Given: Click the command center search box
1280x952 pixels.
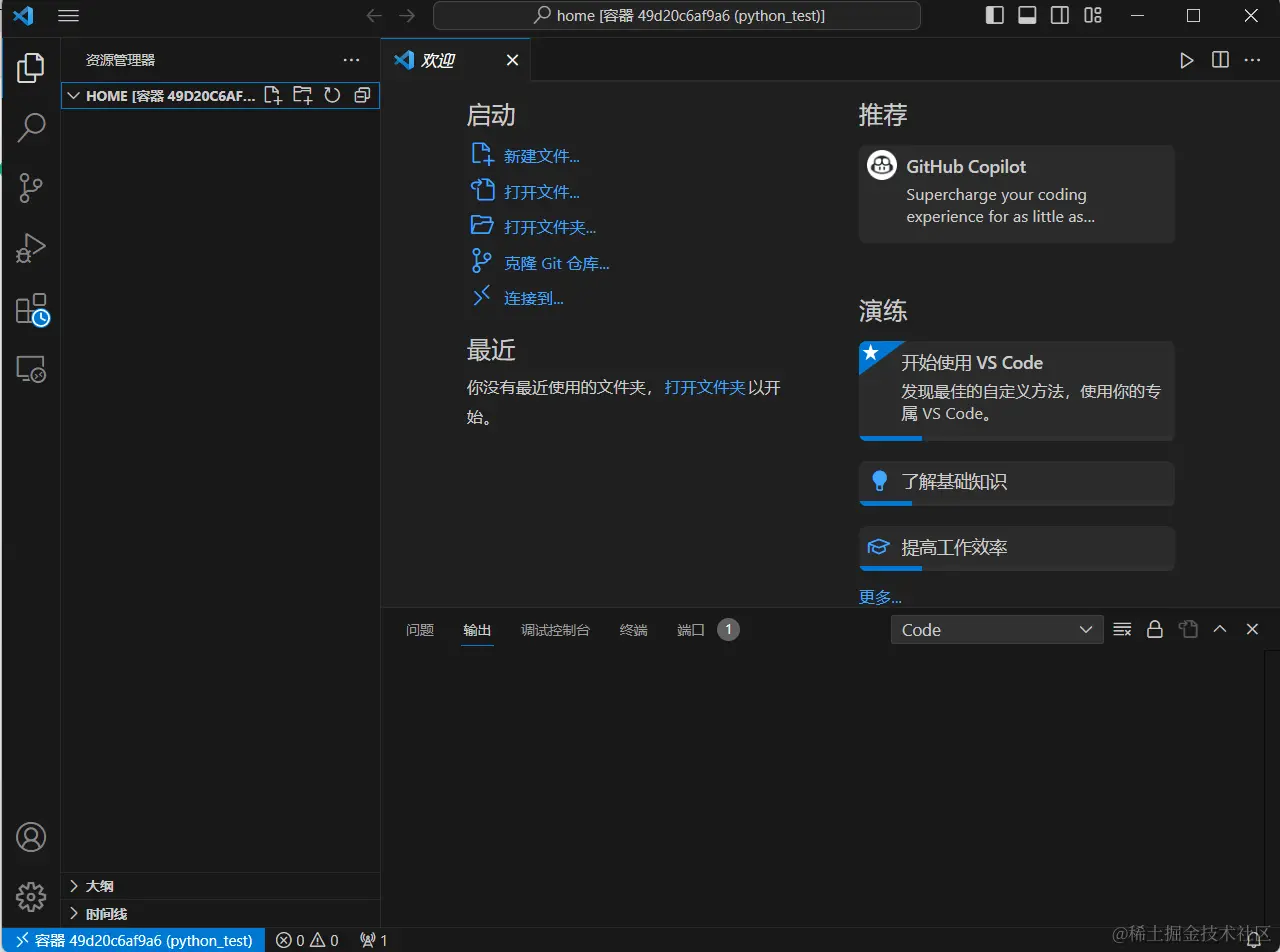Looking at the screenshot, I should tap(677, 16).
